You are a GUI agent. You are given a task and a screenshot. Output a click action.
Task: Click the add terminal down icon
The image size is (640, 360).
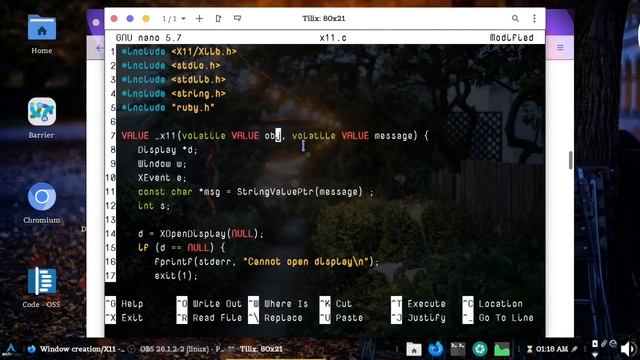pyautogui.click(x=237, y=19)
